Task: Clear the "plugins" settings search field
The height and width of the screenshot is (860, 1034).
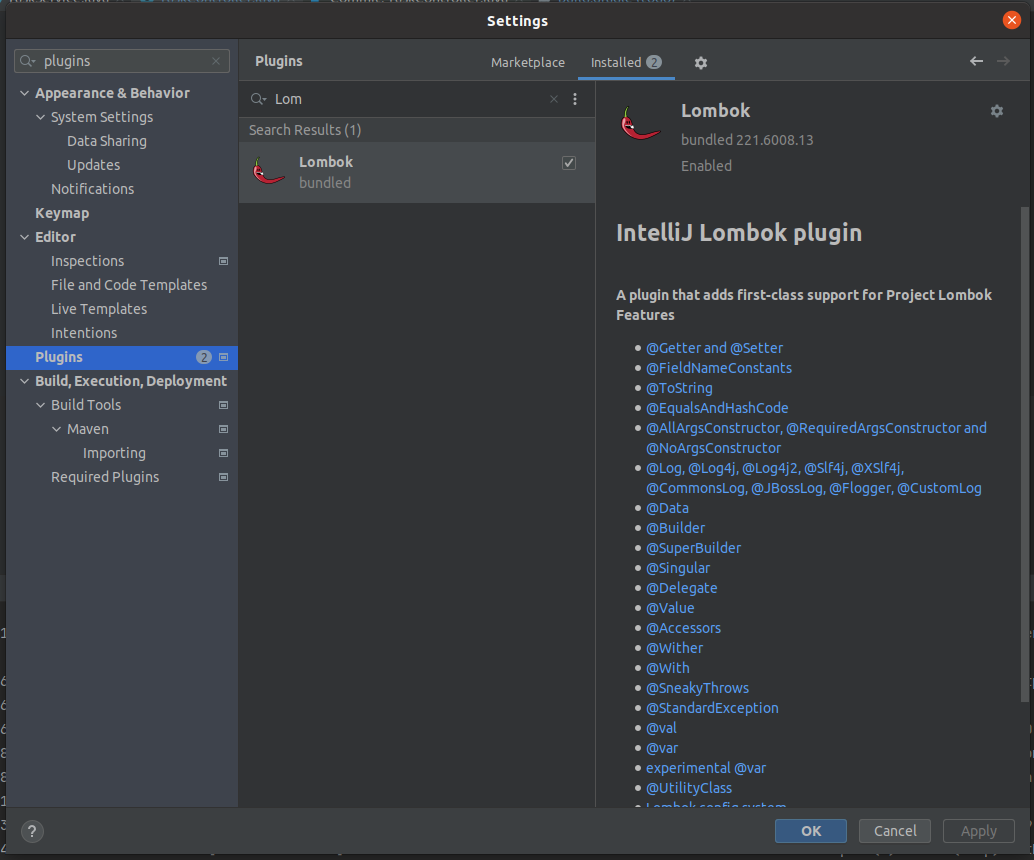Action: coord(215,61)
